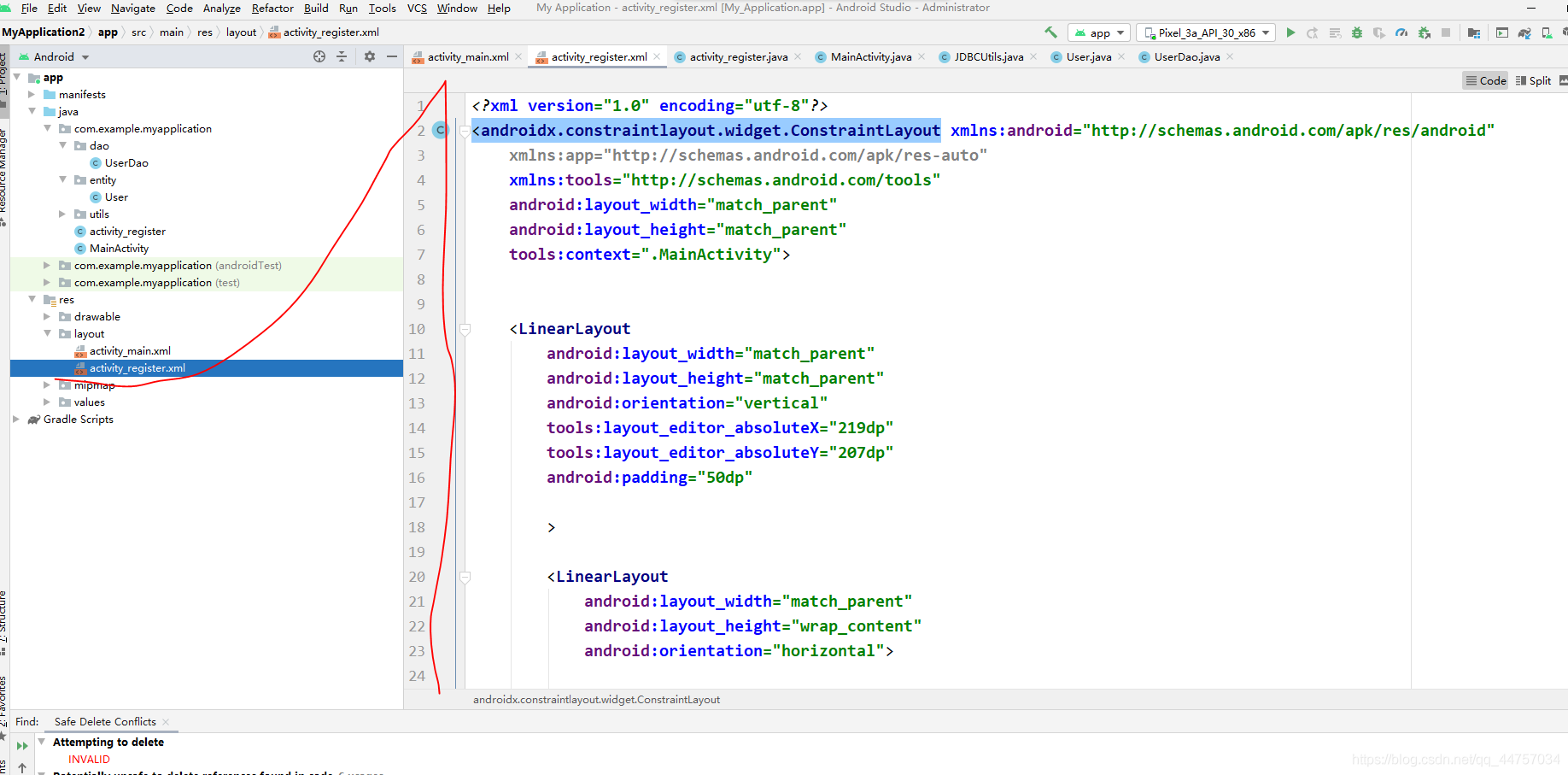Toggle Code view in the editor
The width and height of the screenshot is (1568, 775).
click(x=1485, y=80)
